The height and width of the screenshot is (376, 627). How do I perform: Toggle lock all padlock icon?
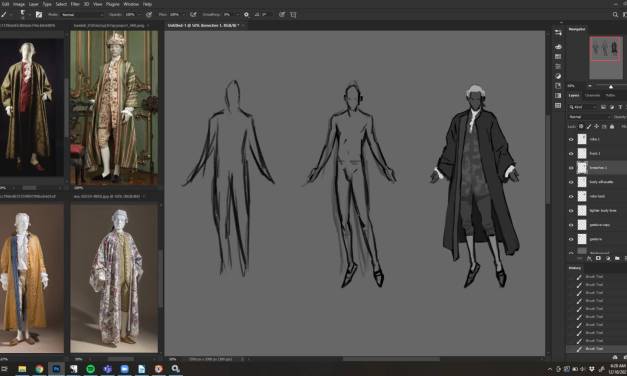(612, 126)
